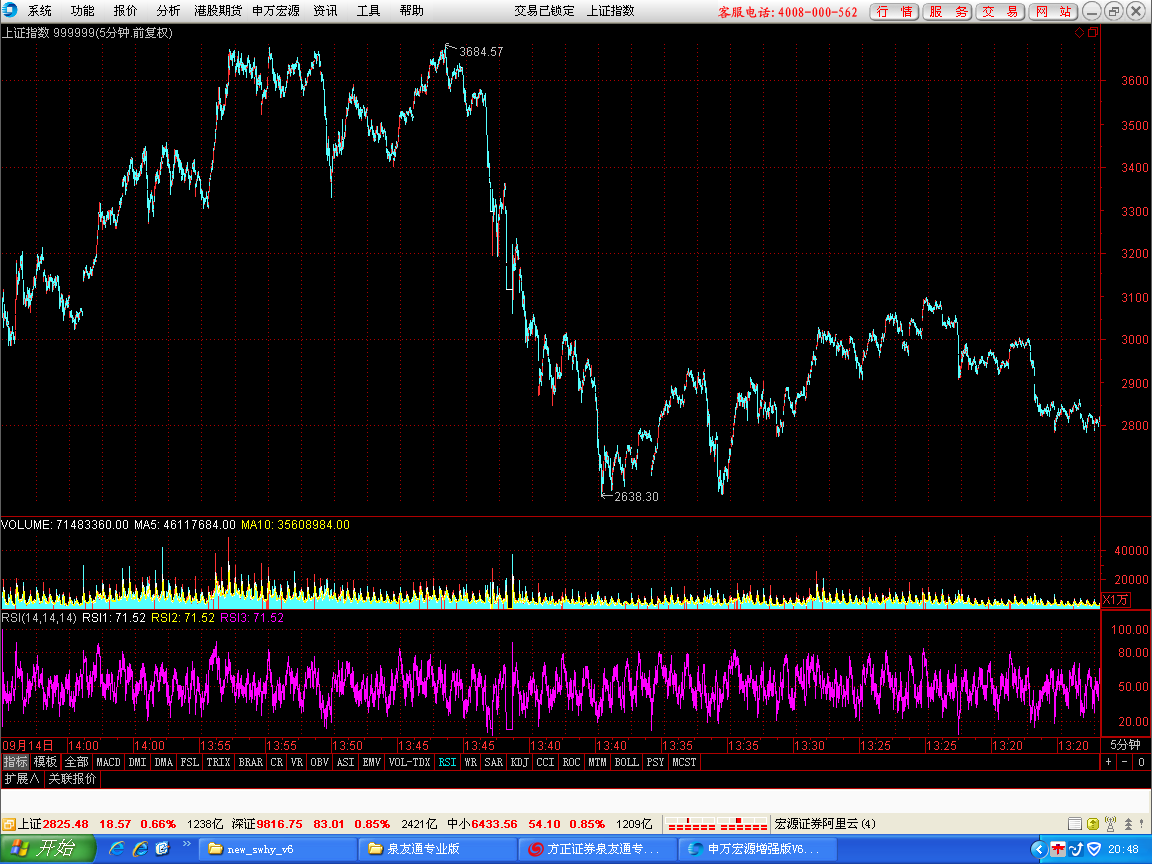The width and height of the screenshot is (1152, 864).
Task: Switch indicator to BRAR
Action: click(251, 762)
